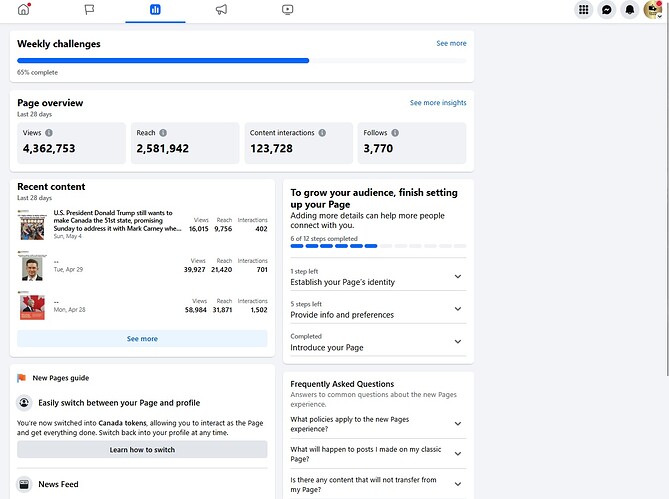Viewport: 669px width, 499px height.
Task: Expand the completed Introduce your Page section
Action: [x=378, y=342]
